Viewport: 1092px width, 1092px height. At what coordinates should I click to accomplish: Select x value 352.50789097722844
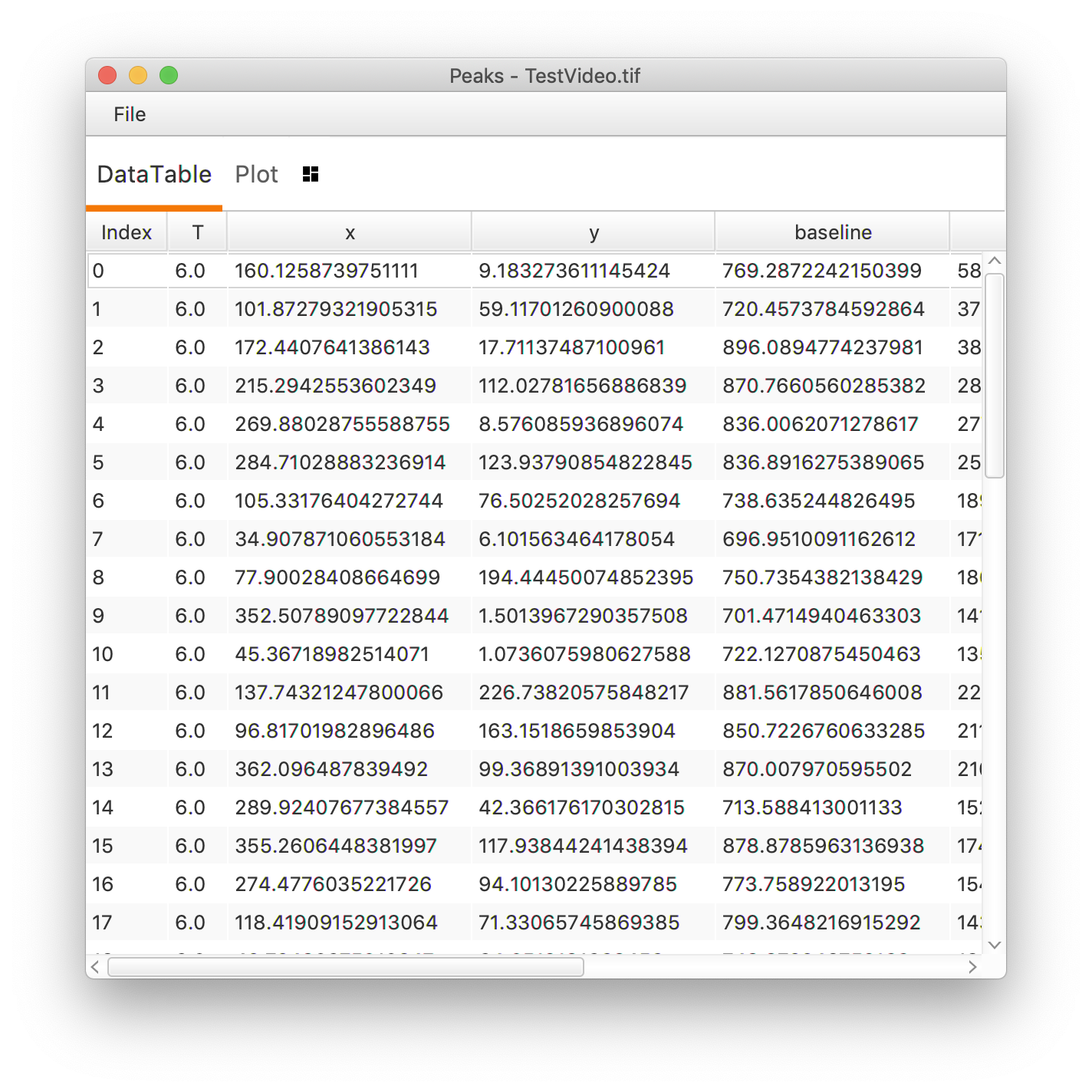click(x=342, y=616)
